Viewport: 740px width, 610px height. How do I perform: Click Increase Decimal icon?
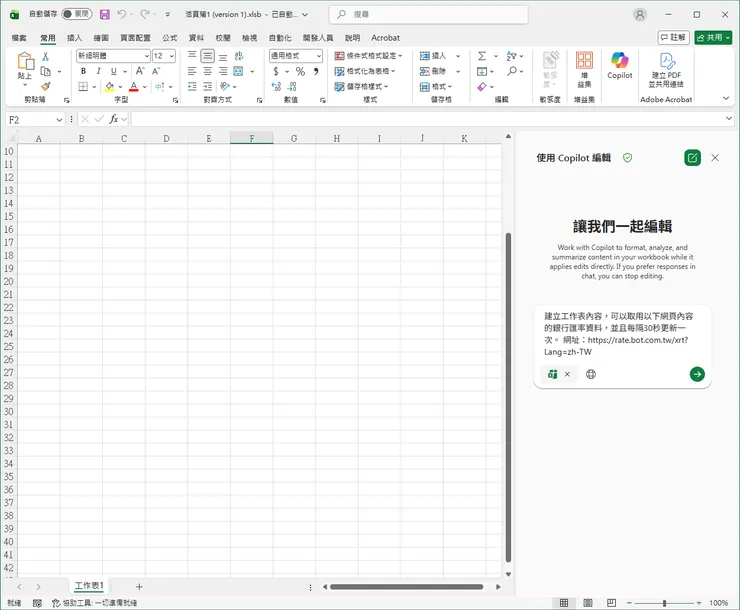click(276, 86)
